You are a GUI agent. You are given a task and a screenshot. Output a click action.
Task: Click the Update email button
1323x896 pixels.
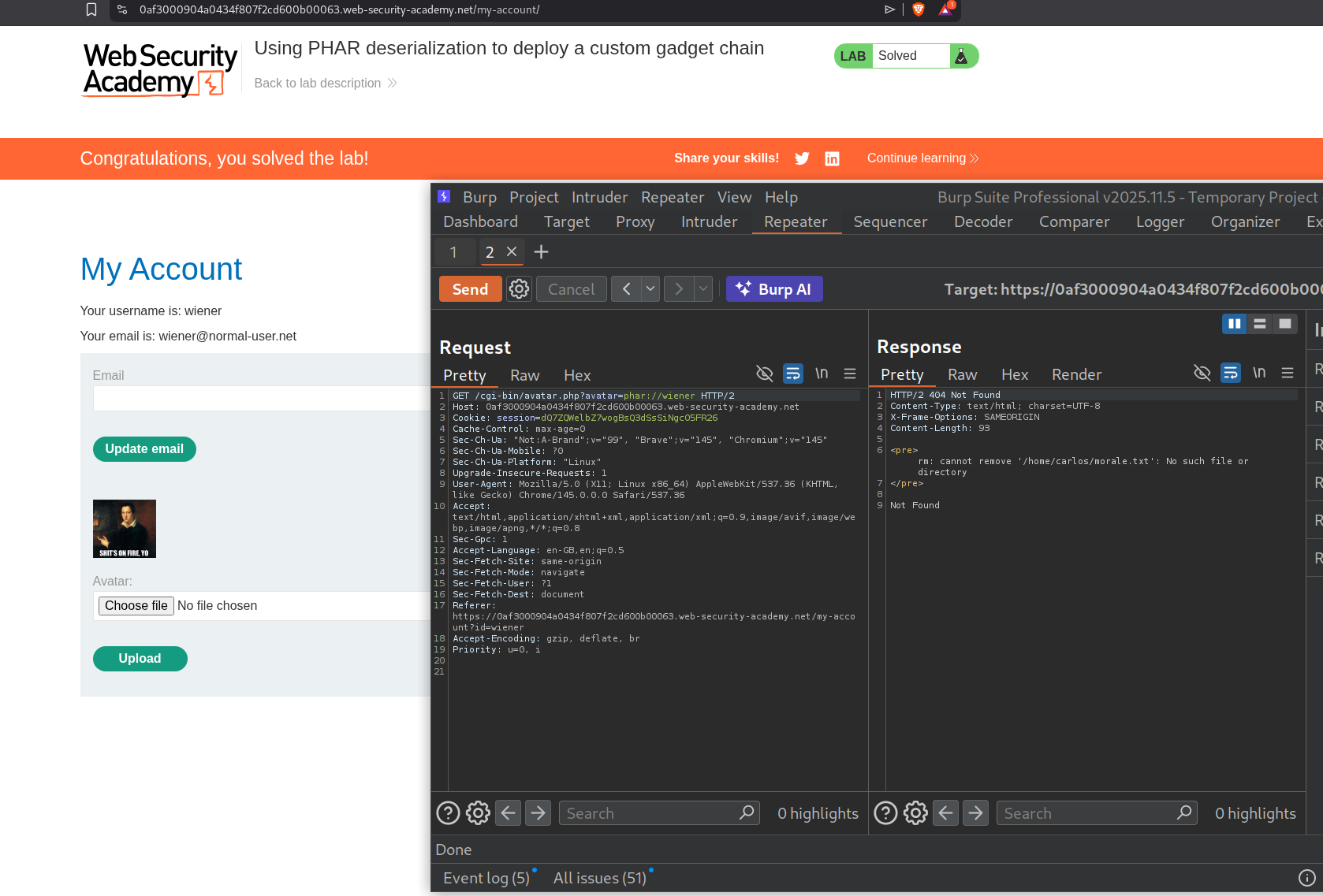coord(144,449)
